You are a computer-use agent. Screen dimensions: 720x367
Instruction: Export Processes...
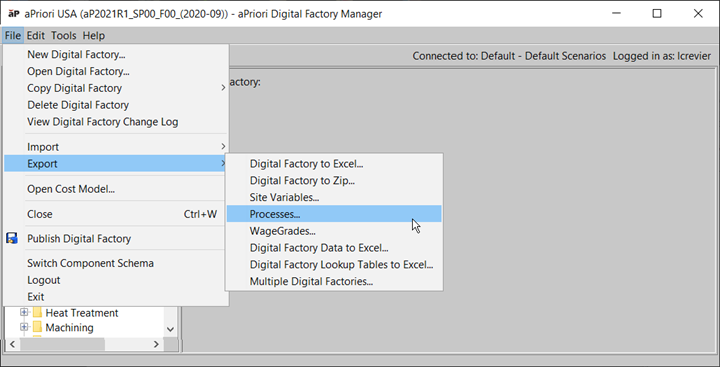click(x=334, y=214)
